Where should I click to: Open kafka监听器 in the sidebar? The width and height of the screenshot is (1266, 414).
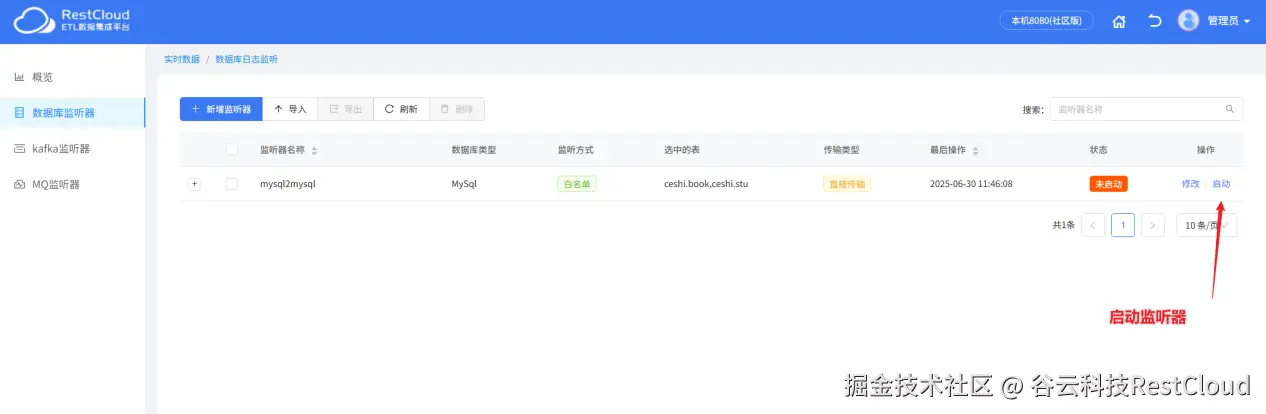[x=72, y=149]
